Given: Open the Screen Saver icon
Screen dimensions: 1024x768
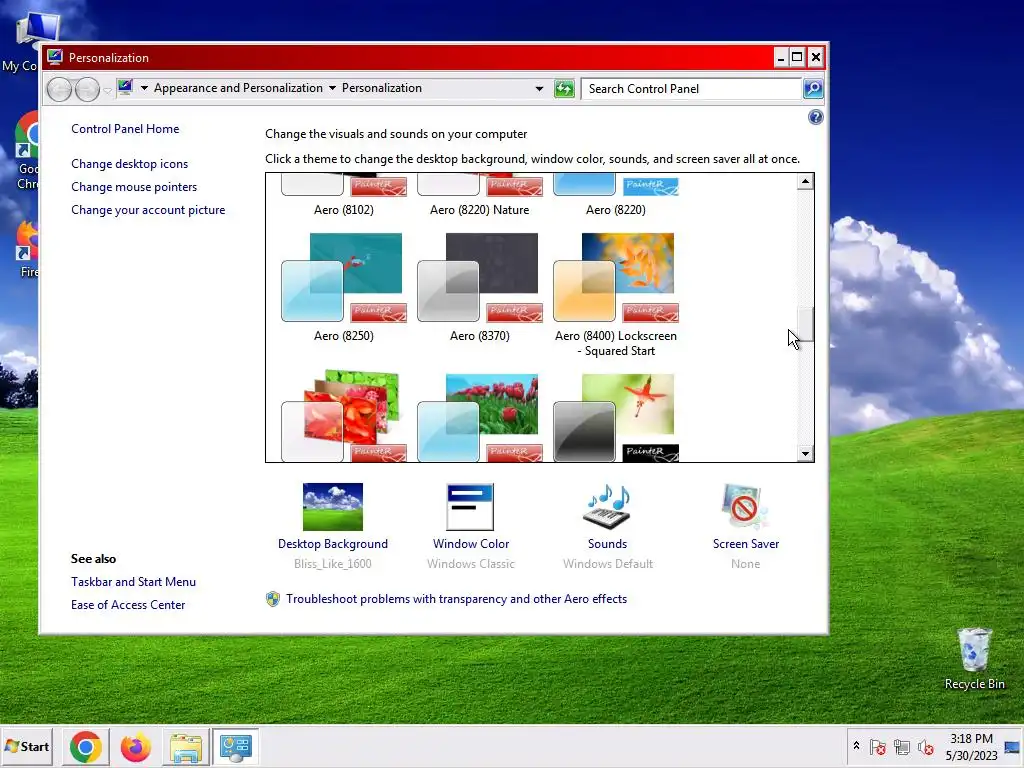Looking at the screenshot, I should [x=745, y=507].
